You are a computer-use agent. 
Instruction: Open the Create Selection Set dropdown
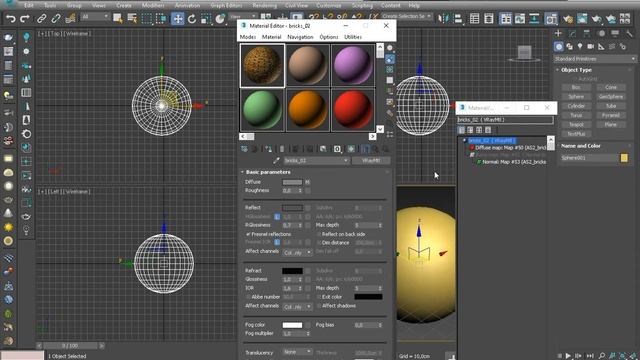pos(406,16)
